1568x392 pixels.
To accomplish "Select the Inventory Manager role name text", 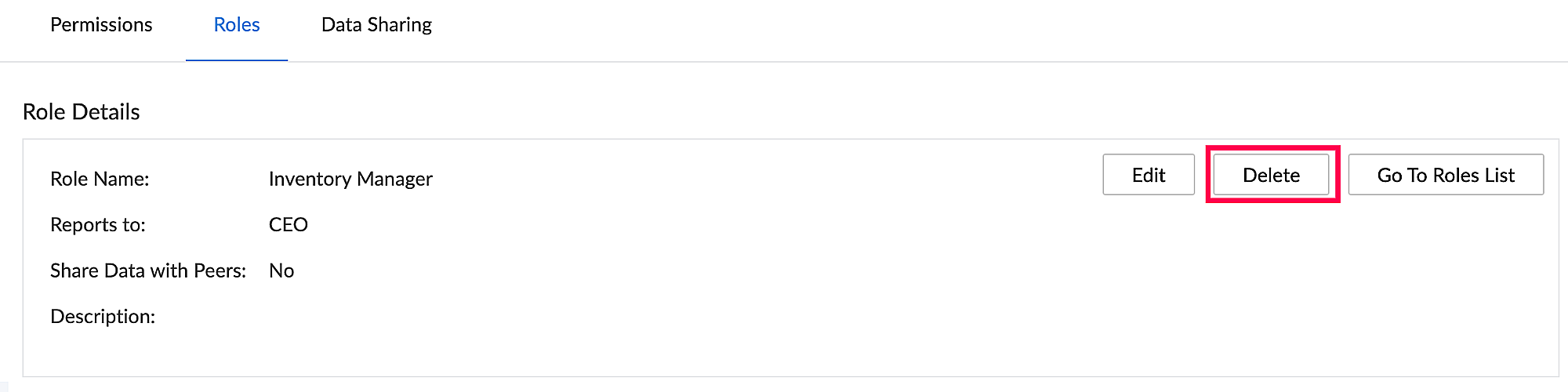I will 350,180.
